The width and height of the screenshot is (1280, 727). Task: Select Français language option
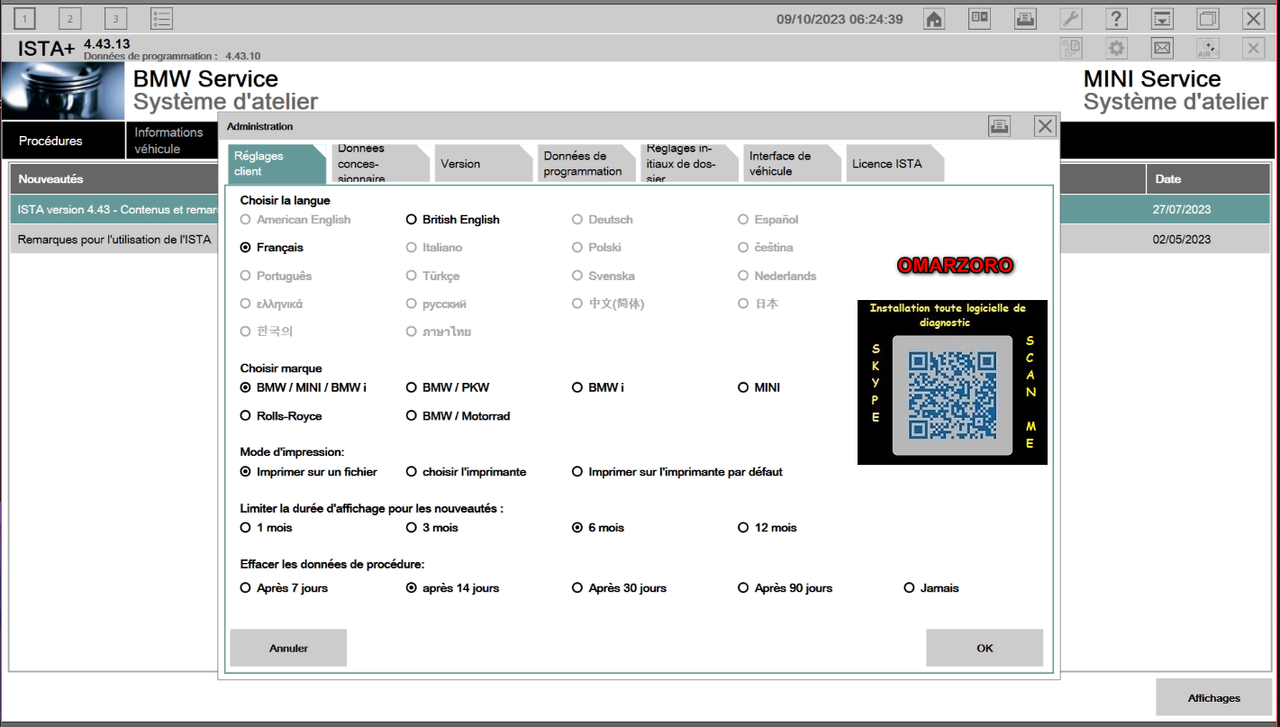[x=271, y=247]
